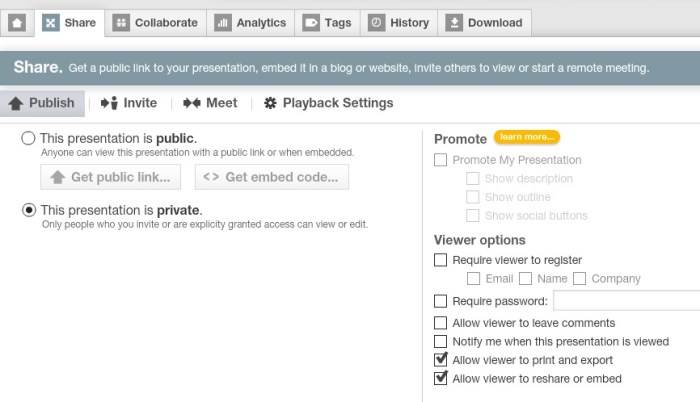Image resolution: width=700 pixels, height=402 pixels.
Task: Click the yellow 'learn more' link
Action: 526,137
